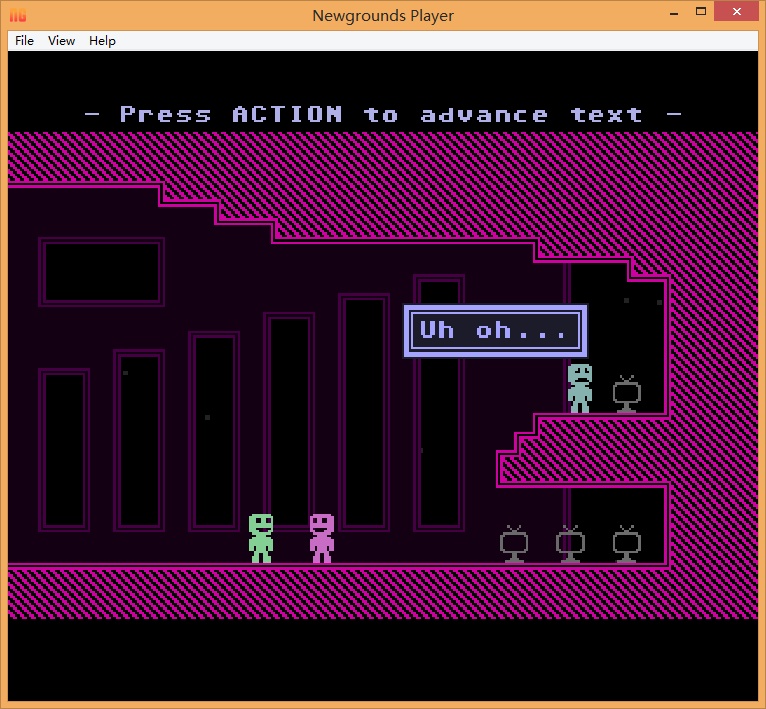Click the rightmost TV terminal on lower floor
This screenshot has height=709, width=766.
tap(626, 544)
